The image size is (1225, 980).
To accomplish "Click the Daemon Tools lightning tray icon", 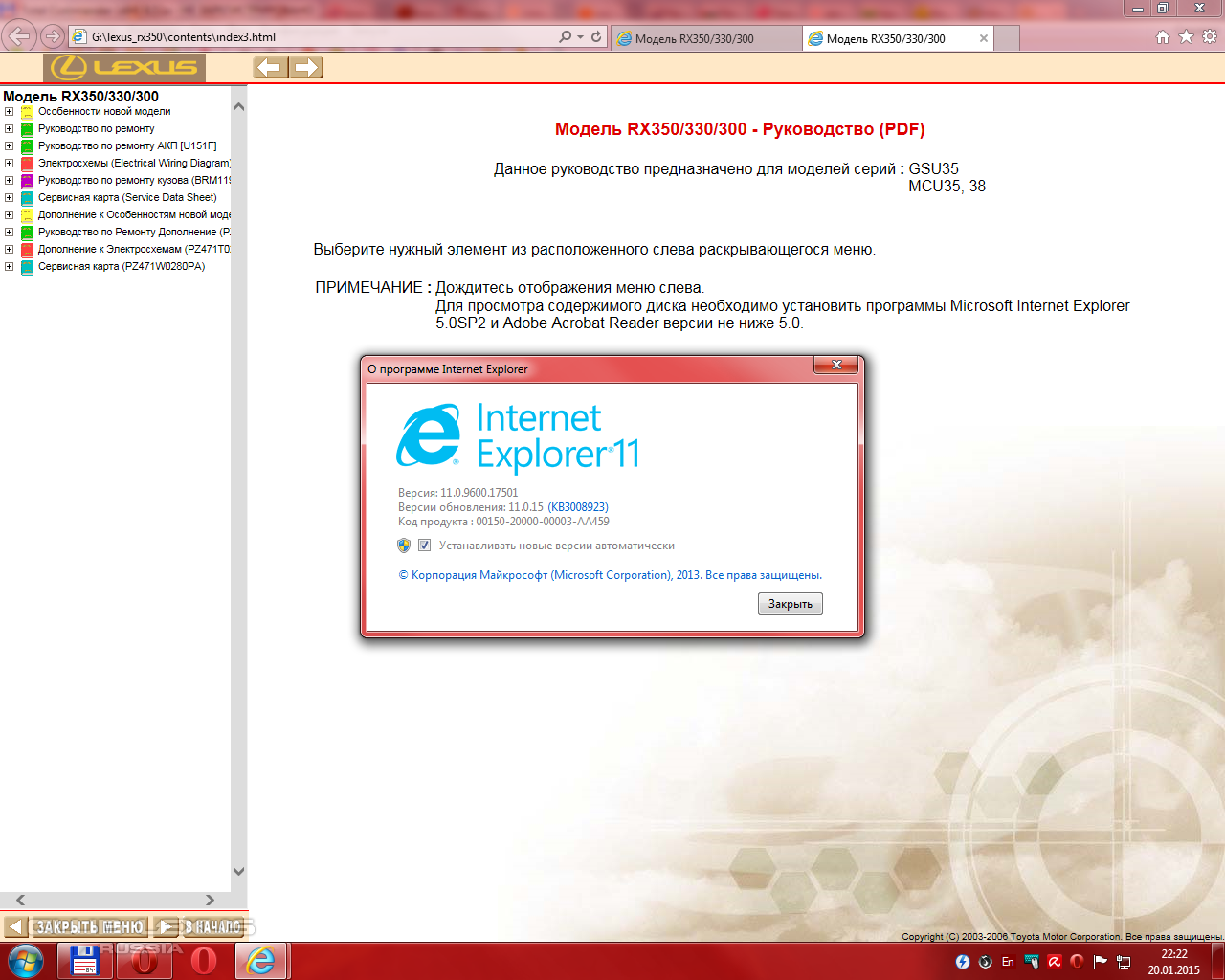I will pos(963,961).
